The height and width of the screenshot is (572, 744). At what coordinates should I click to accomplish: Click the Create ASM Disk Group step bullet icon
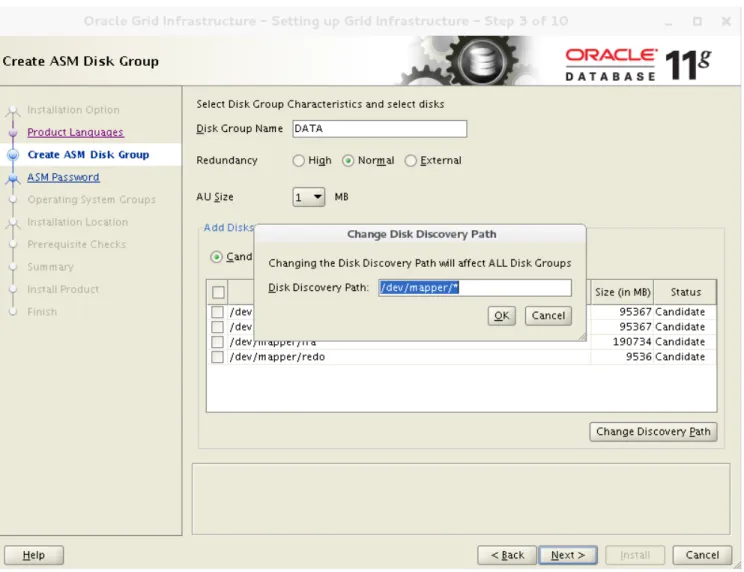click(13, 155)
